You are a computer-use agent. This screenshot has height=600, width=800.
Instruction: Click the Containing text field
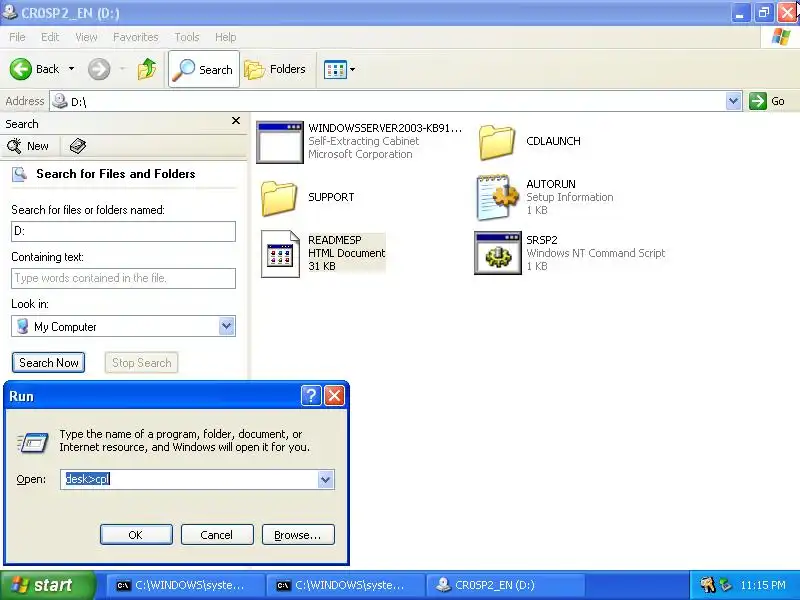[123, 278]
